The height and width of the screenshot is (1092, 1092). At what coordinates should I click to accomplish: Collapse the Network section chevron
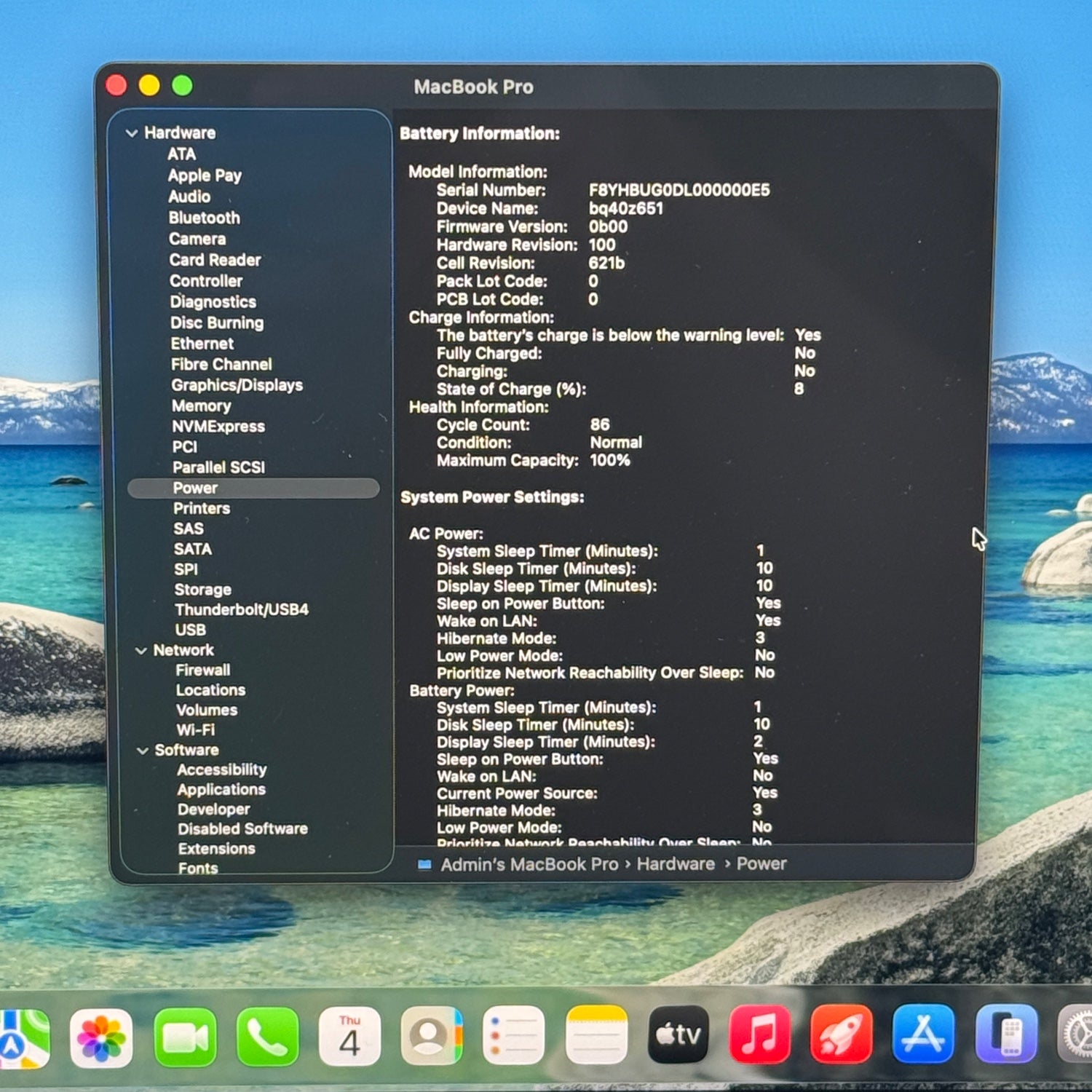click(141, 651)
